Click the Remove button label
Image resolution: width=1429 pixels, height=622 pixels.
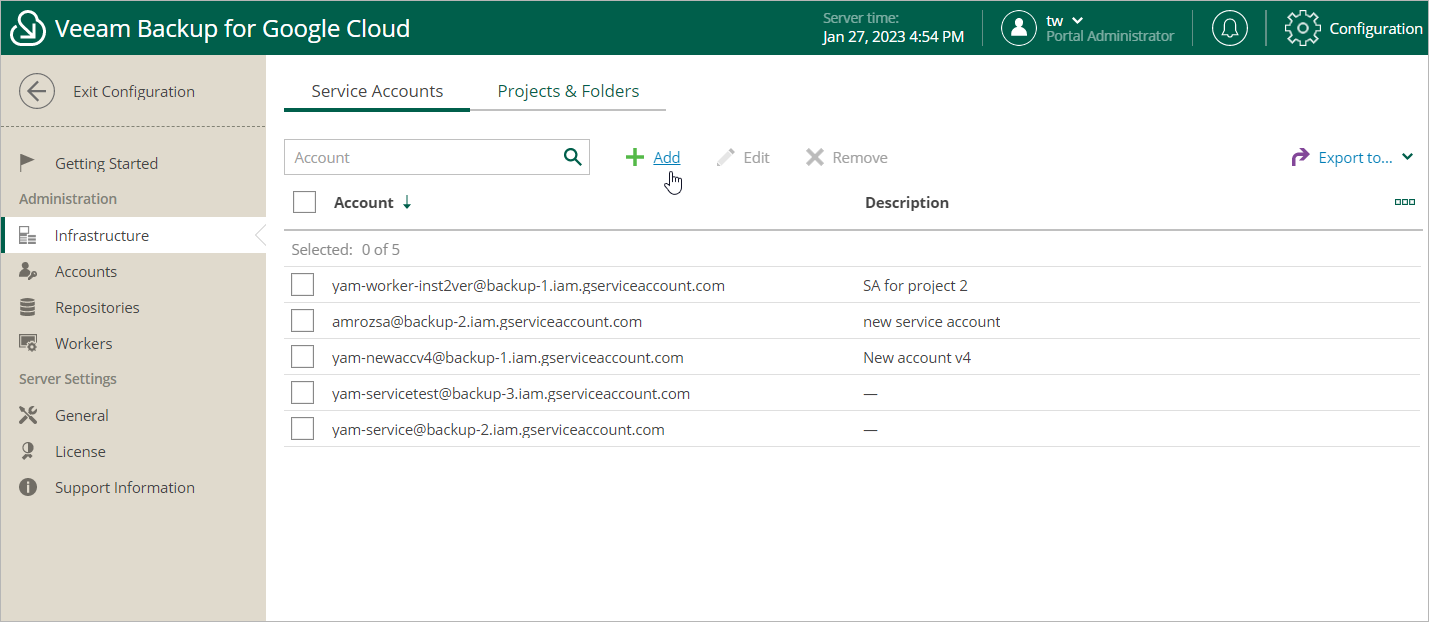[x=860, y=157]
